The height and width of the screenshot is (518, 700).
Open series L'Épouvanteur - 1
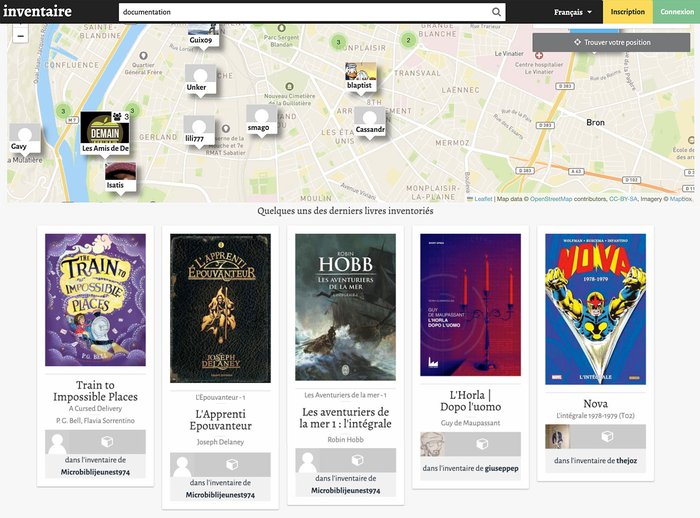[220, 397]
